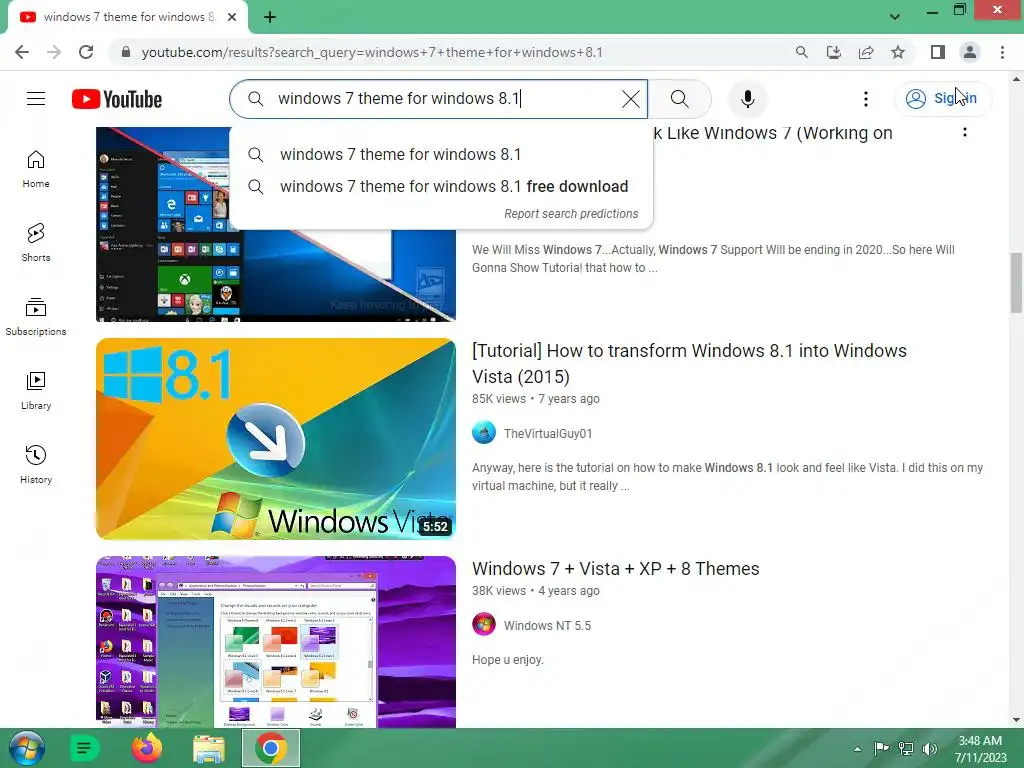Click '85K views • 7 years ago' text
Viewport: 1024px width, 768px height.
coord(536,399)
